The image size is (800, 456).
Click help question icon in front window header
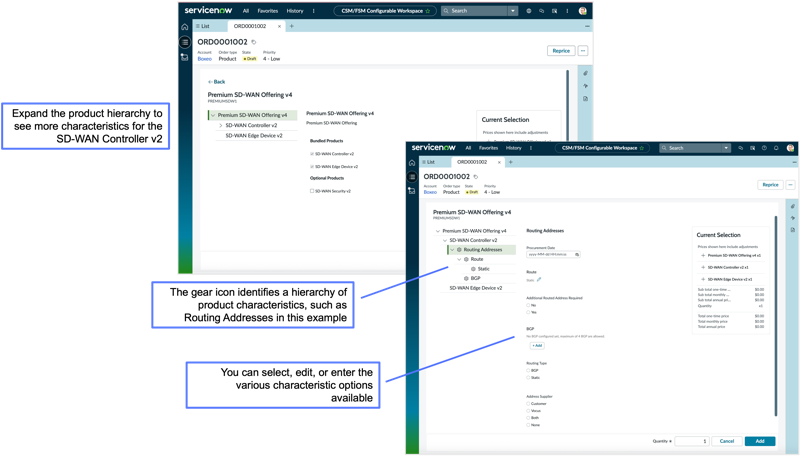pos(764,148)
